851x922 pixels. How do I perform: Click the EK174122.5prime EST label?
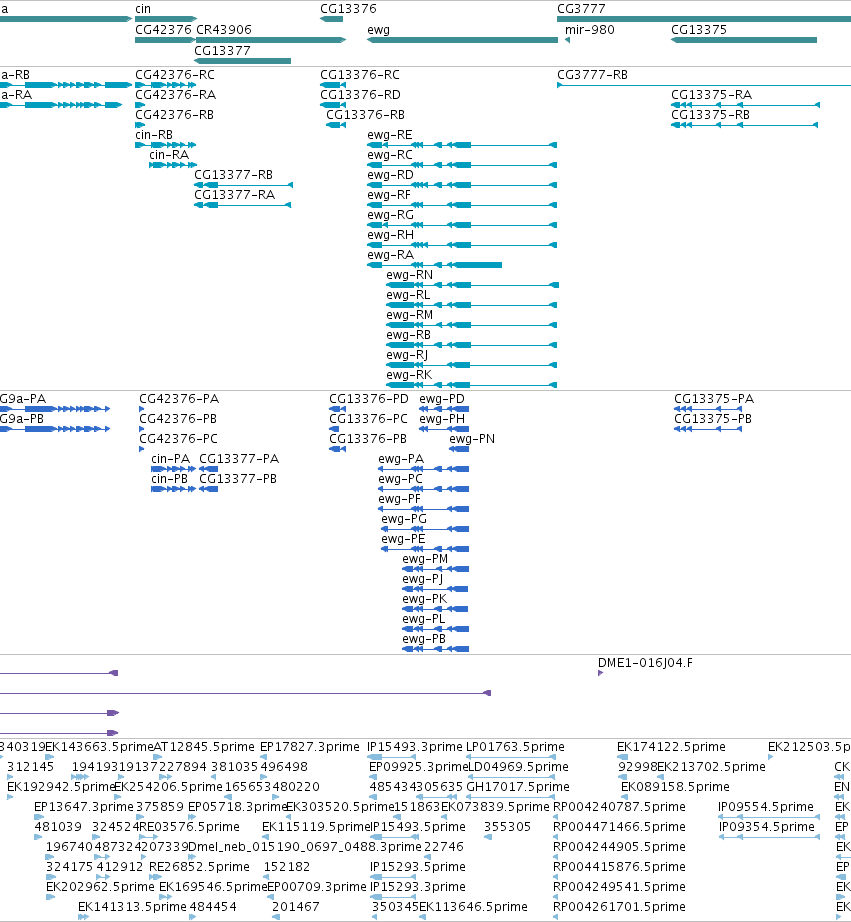[671, 747]
